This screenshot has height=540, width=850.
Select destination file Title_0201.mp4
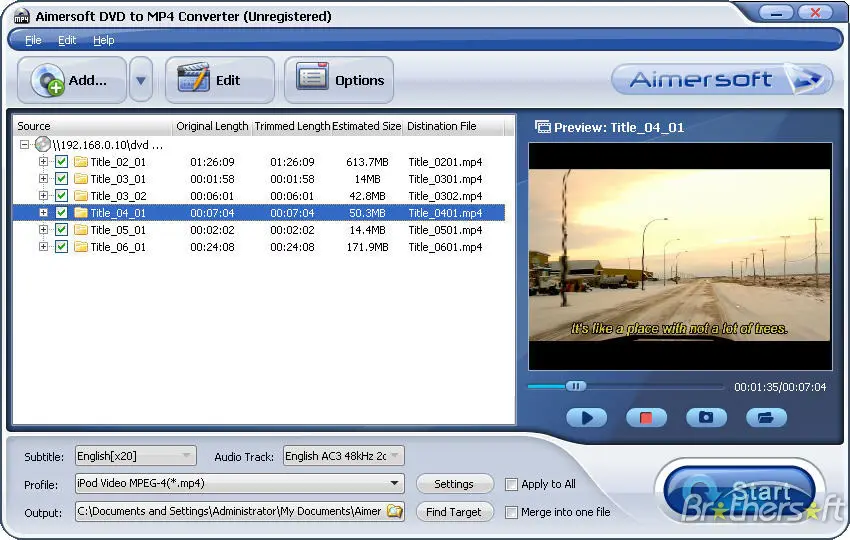[445, 162]
